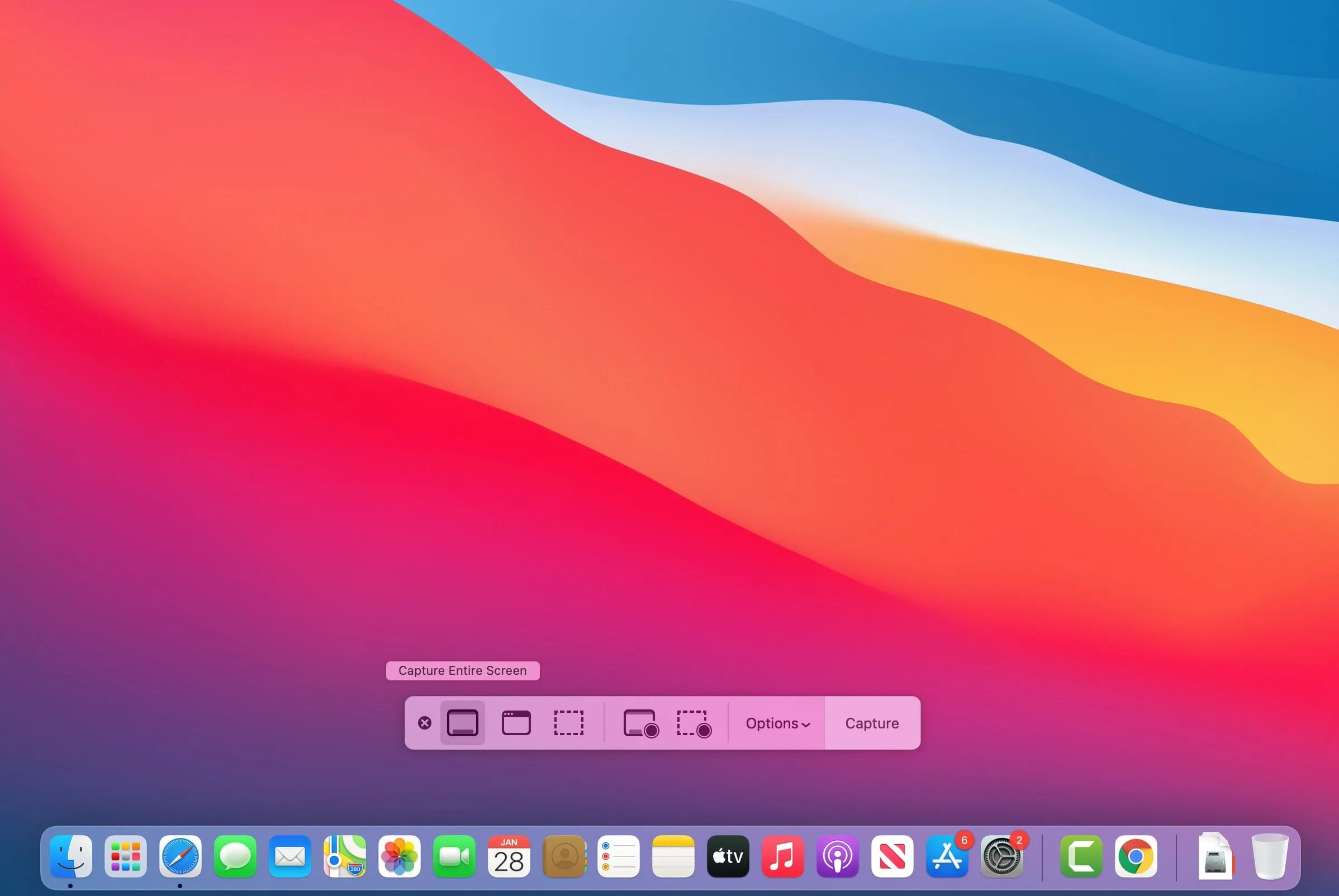Launch Google Chrome from the Dock
Image resolution: width=1339 pixels, height=896 pixels.
[x=1136, y=856]
